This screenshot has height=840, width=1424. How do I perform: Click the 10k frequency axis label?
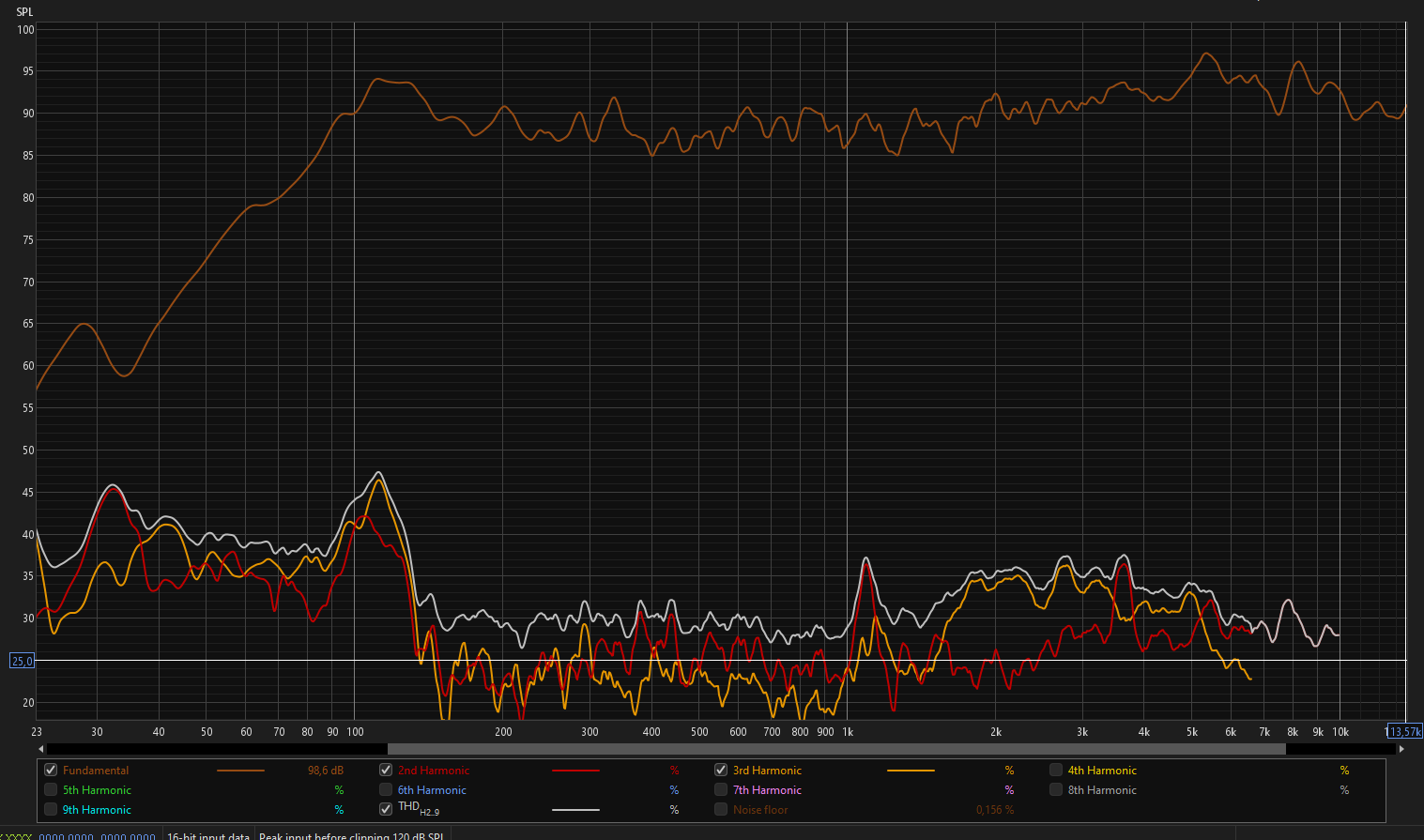1340,732
